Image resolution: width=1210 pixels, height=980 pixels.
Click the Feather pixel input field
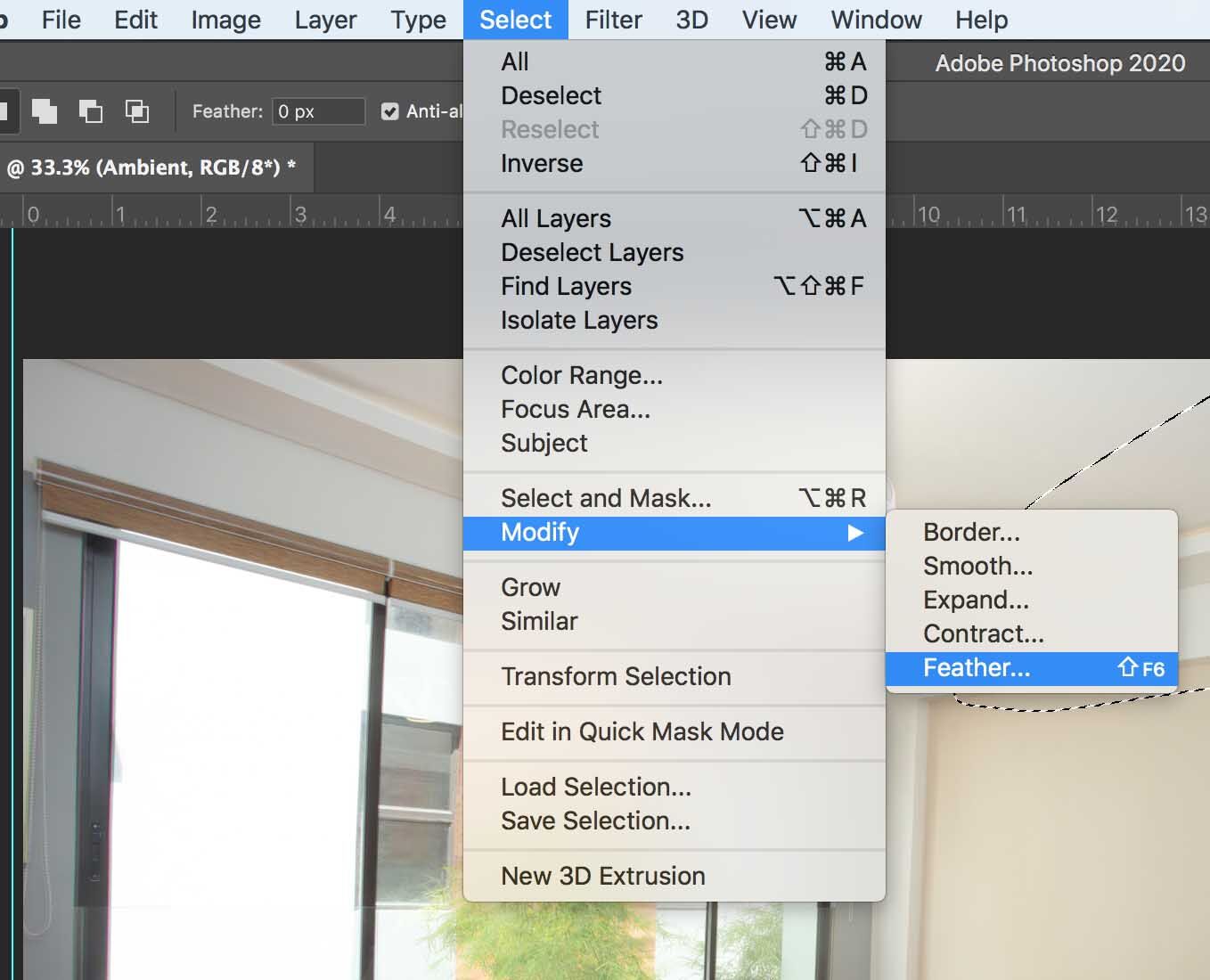coord(318,111)
